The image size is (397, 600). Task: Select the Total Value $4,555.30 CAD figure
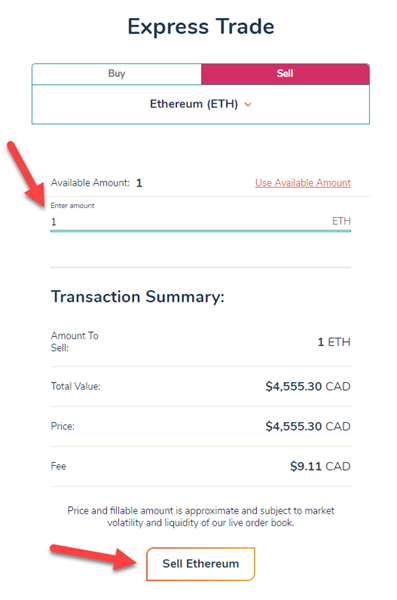pyautogui.click(x=308, y=386)
